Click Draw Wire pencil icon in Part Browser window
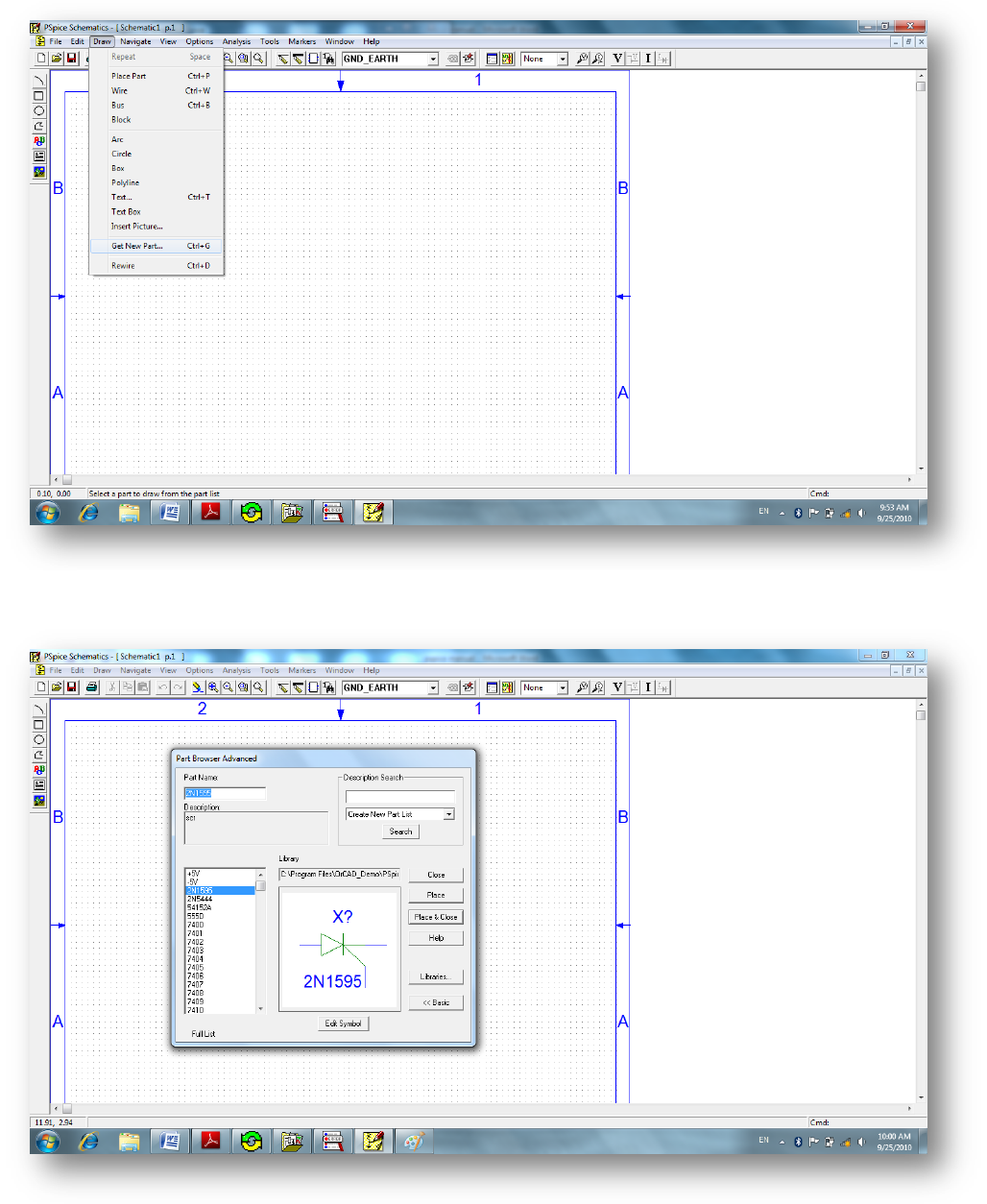The width and height of the screenshot is (987, 1204). (282, 687)
